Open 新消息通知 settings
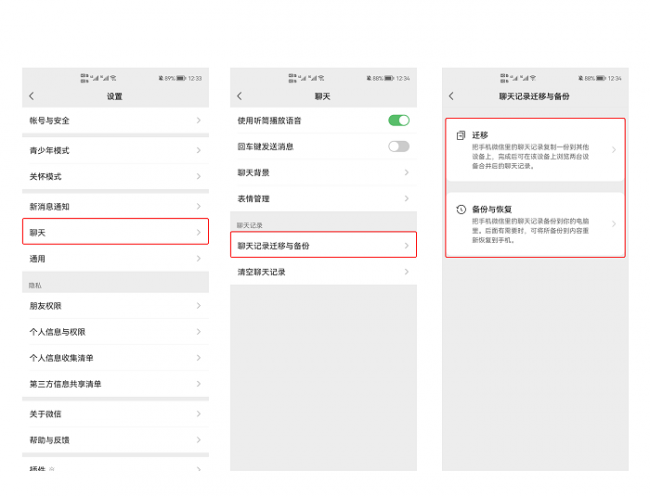This screenshot has height=496, width=650. point(115,206)
